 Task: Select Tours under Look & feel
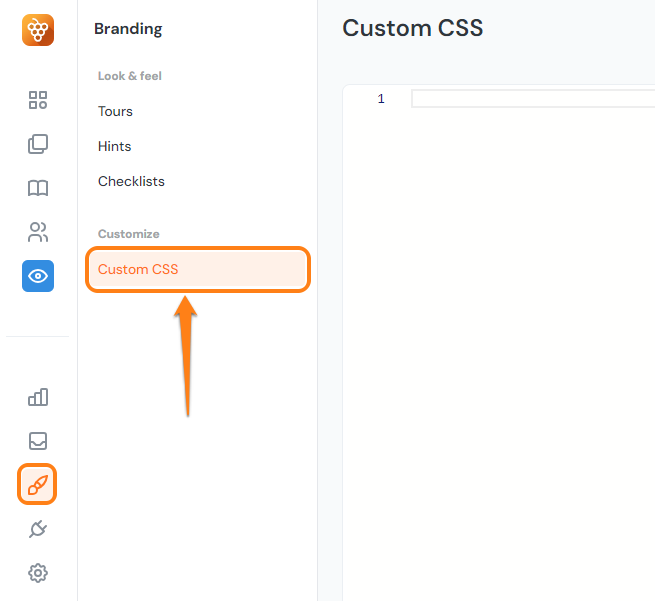point(115,111)
